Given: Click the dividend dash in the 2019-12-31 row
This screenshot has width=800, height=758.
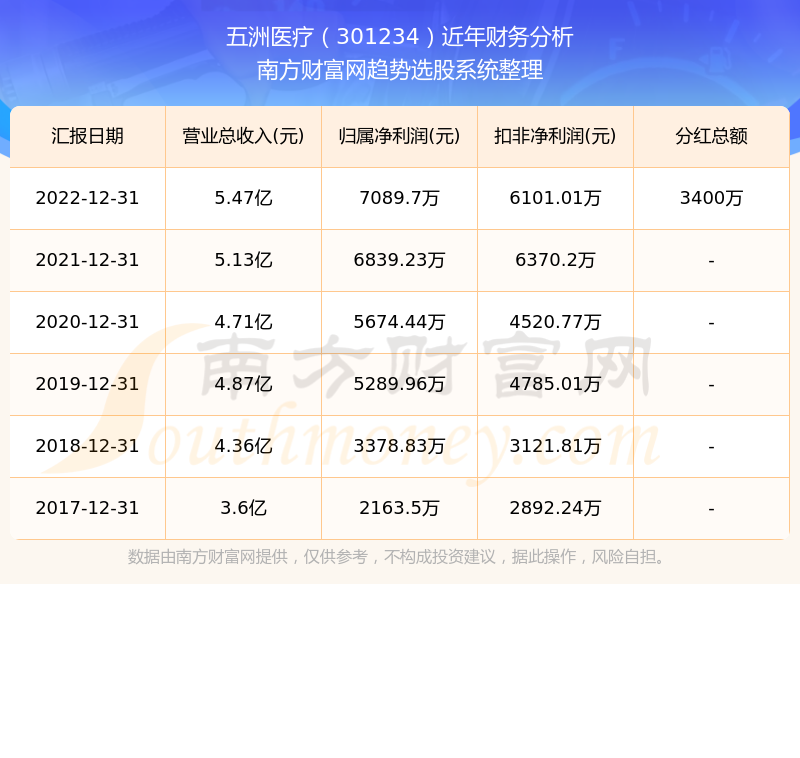Looking at the screenshot, I should coord(711,385).
